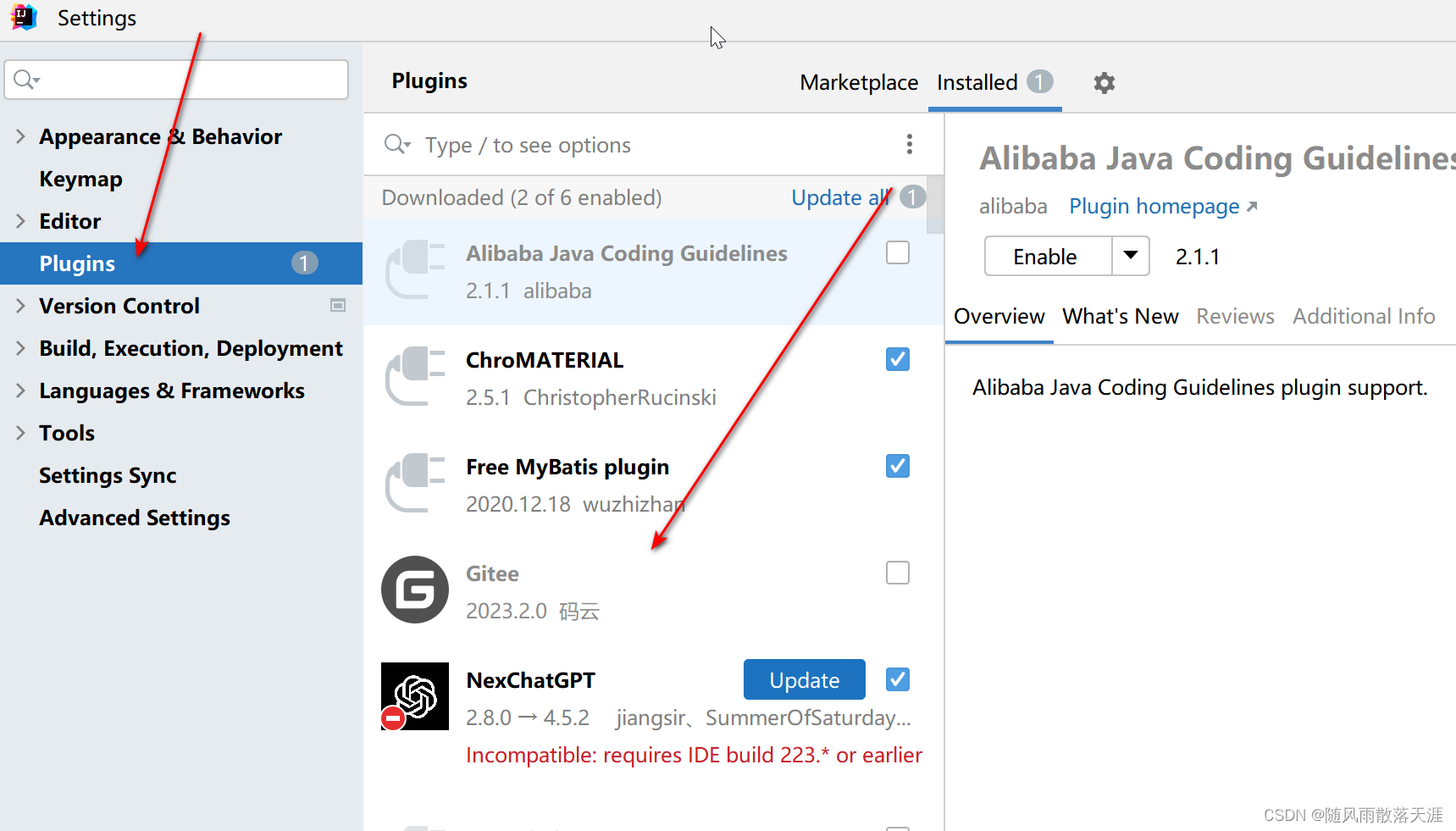Click the version 2.1.1 label beside Enable

coord(1198,257)
